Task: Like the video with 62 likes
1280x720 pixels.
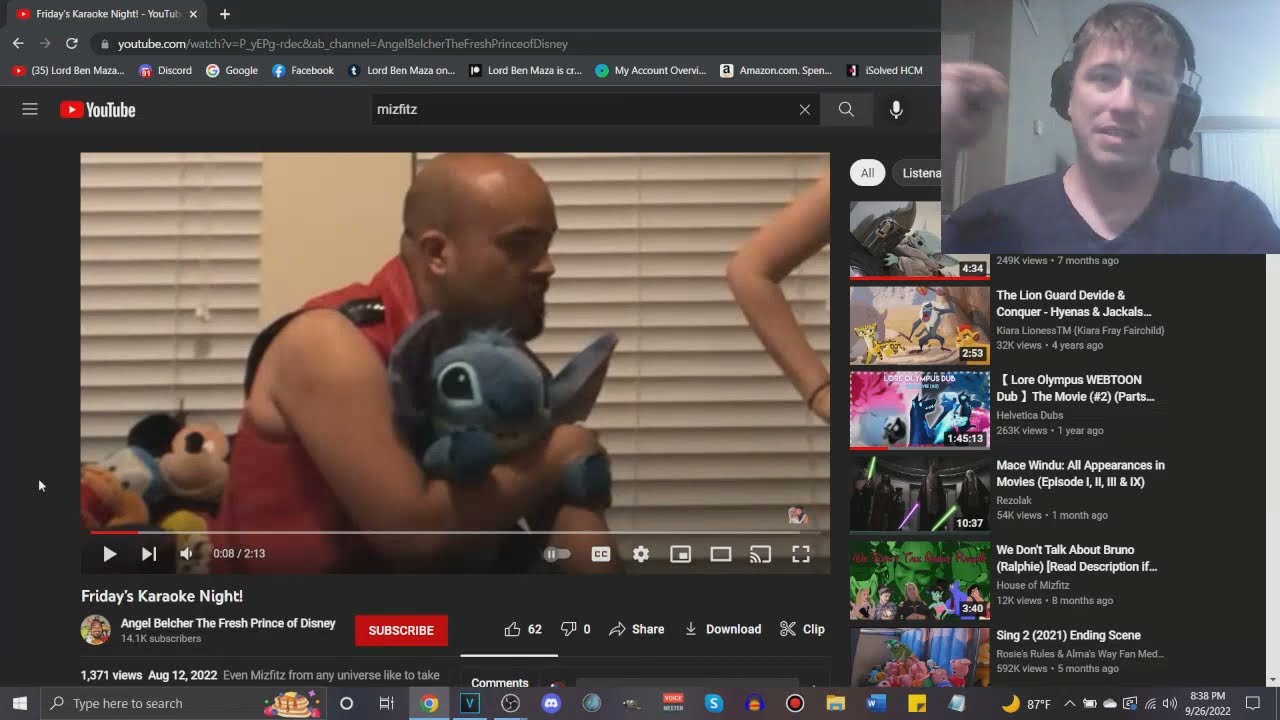Action: [x=523, y=629]
